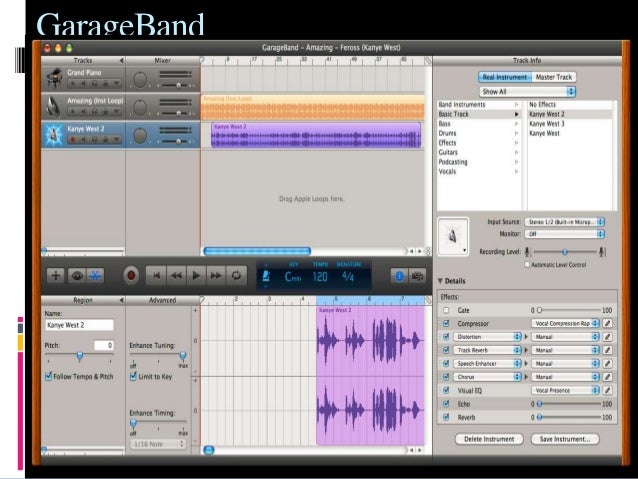Toggle the Distortion effect checkbox
The width and height of the screenshot is (638, 479).
pos(446,337)
